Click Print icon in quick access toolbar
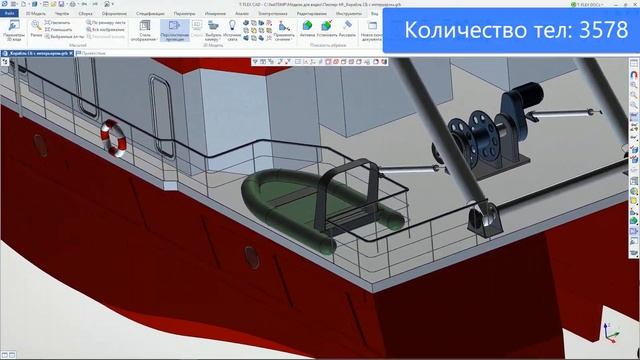The width and height of the screenshot is (640, 360). (x=73, y=4)
